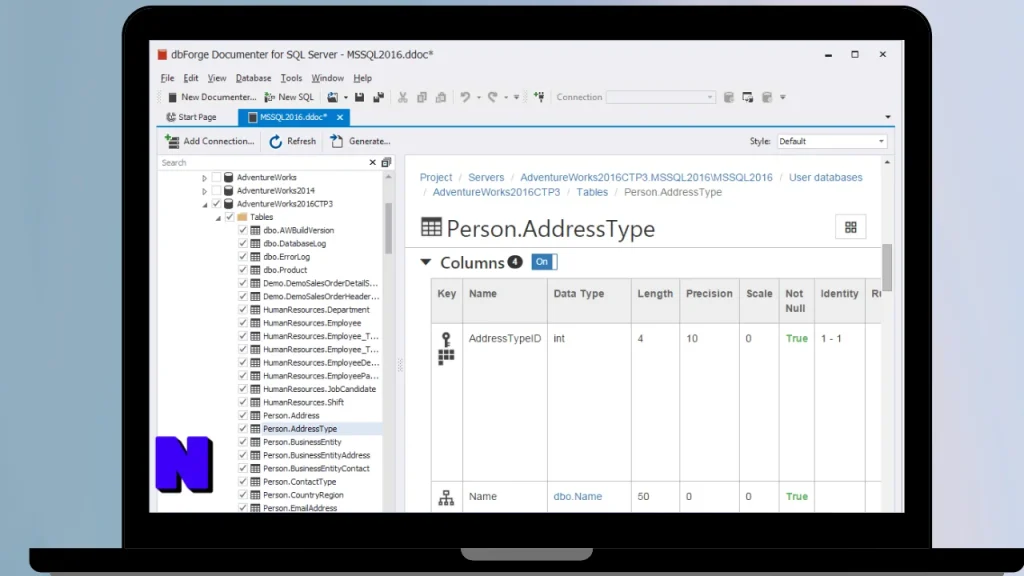Open the Help menu
This screenshot has width=1024, height=576.
pos(362,78)
